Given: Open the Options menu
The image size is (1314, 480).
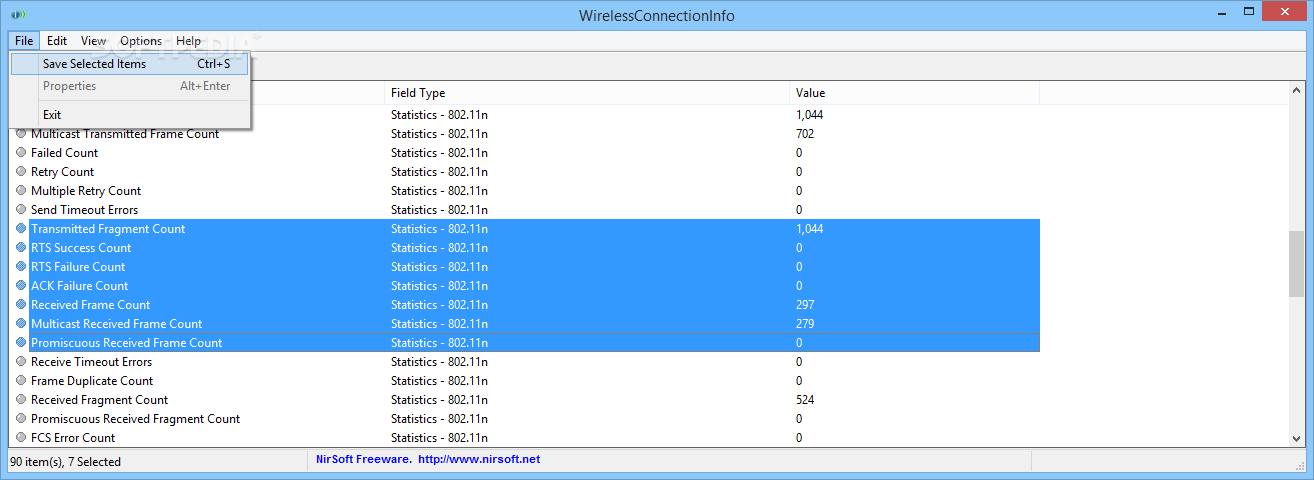Looking at the screenshot, I should 141,41.
